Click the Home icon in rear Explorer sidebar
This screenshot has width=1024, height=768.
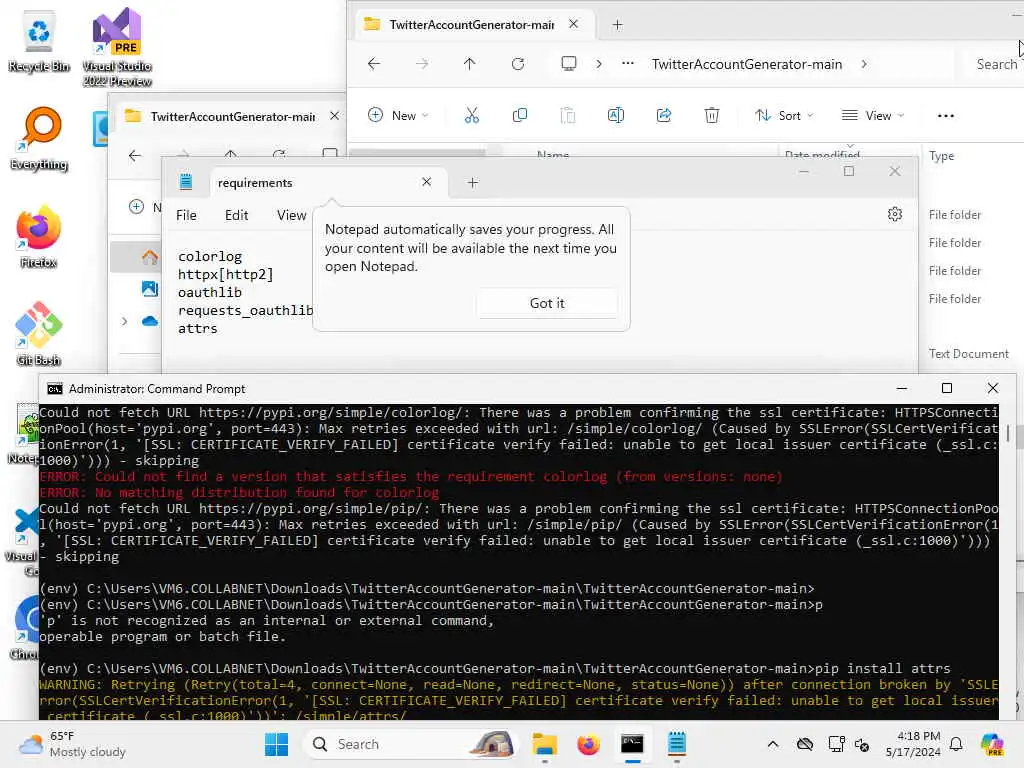tap(150, 257)
